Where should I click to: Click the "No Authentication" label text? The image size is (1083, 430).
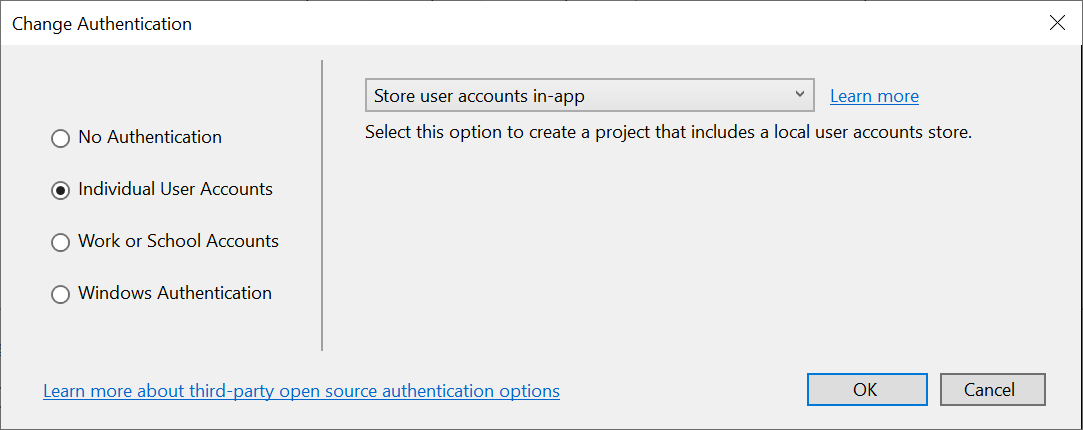coord(150,137)
